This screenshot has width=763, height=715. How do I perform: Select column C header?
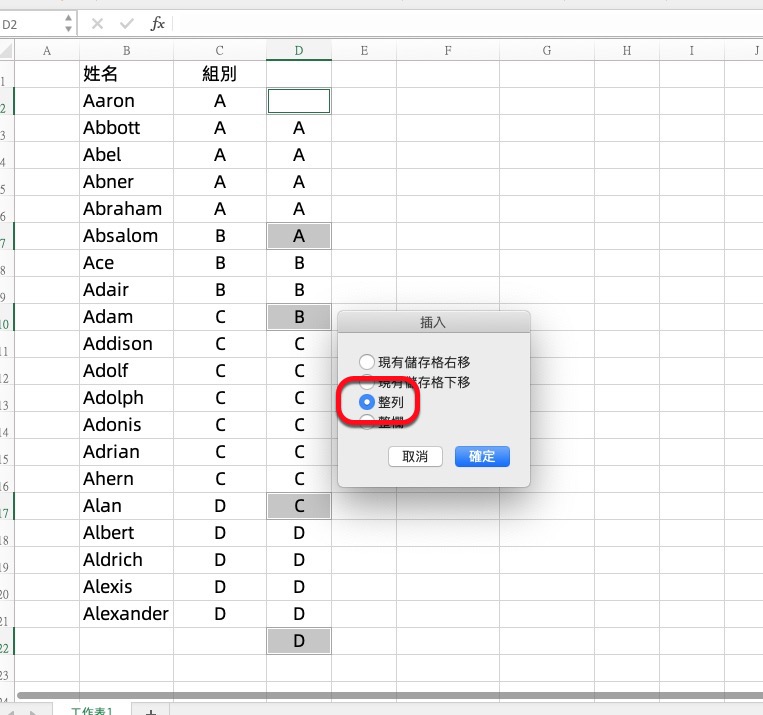coord(219,51)
